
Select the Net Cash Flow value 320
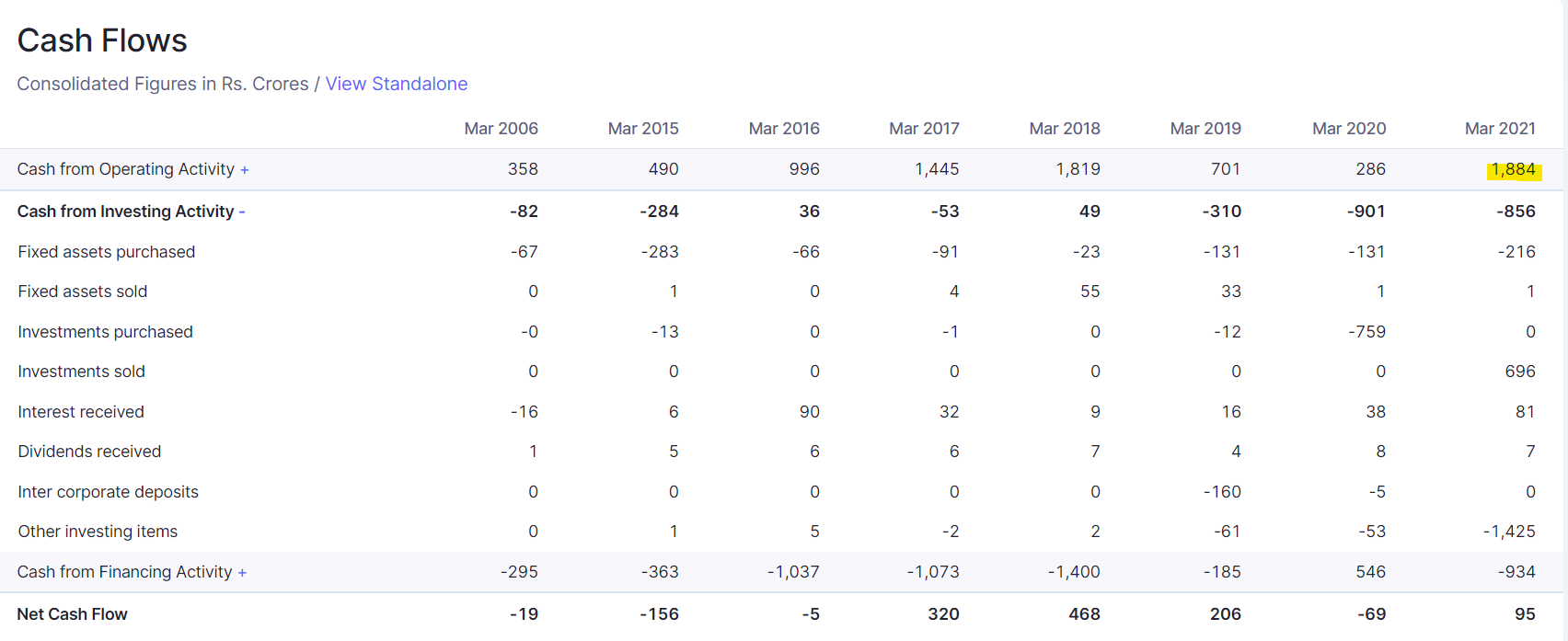pos(943,614)
